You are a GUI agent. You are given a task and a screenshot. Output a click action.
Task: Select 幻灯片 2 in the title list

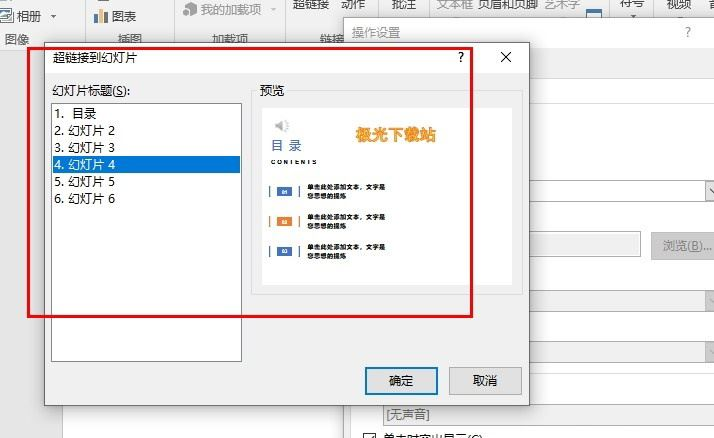tap(146, 131)
